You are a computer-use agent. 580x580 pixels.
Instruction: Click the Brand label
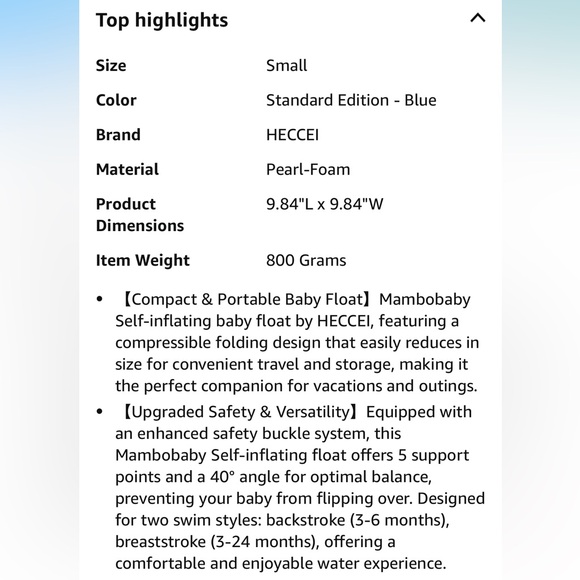pyautogui.click(x=118, y=135)
